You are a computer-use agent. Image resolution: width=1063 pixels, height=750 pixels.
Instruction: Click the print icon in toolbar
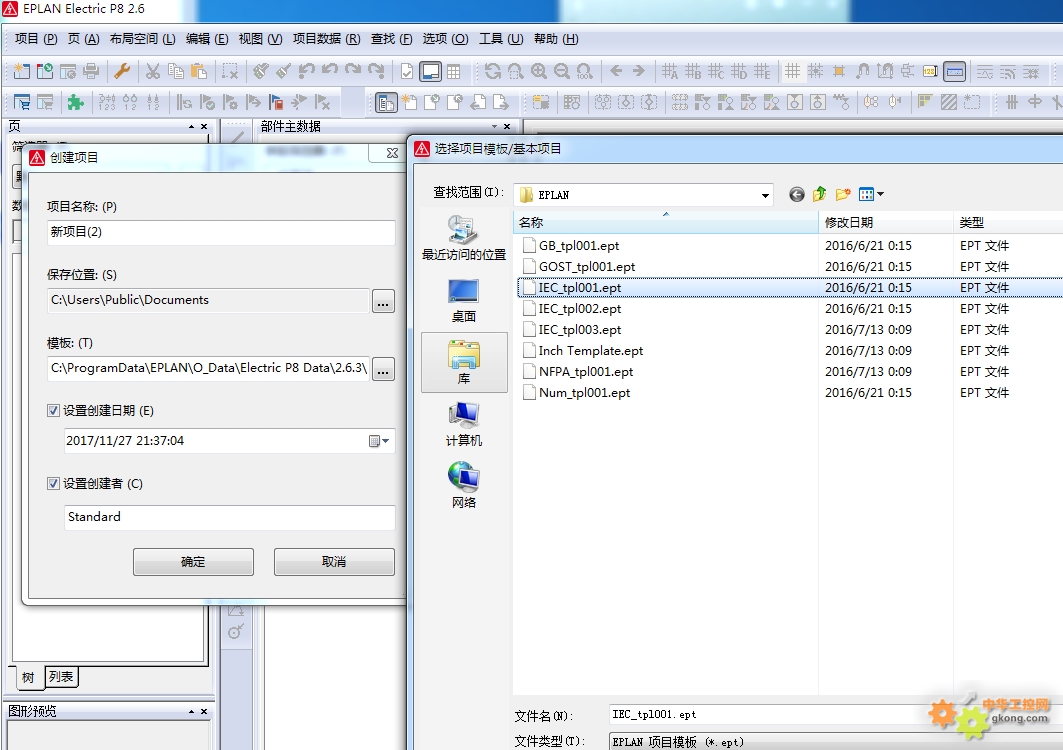(91, 71)
